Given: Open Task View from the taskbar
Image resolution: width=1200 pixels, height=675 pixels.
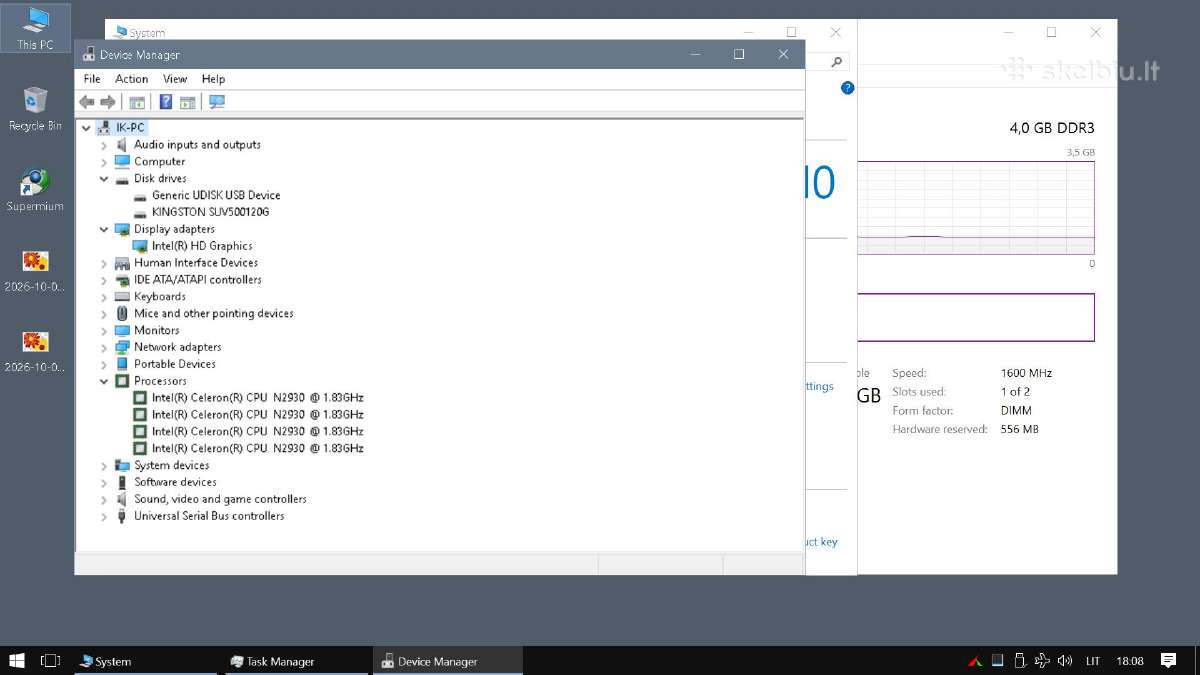Looking at the screenshot, I should (50, 660).
